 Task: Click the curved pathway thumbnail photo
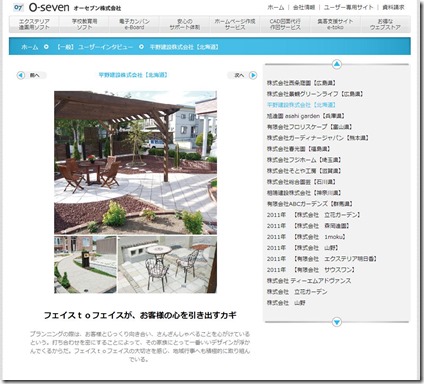85,265
